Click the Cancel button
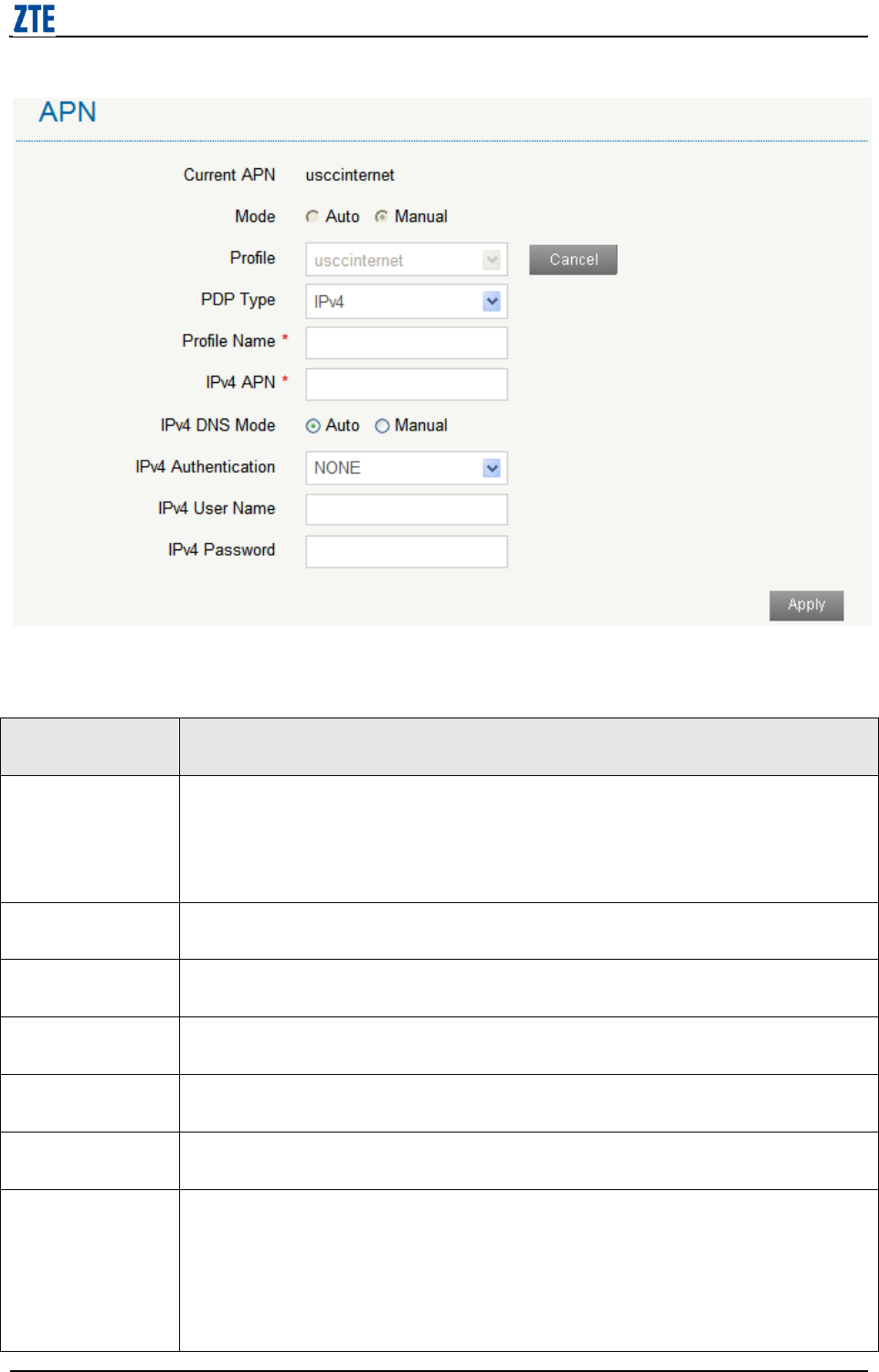The image size is (879, 1372). 573,260
